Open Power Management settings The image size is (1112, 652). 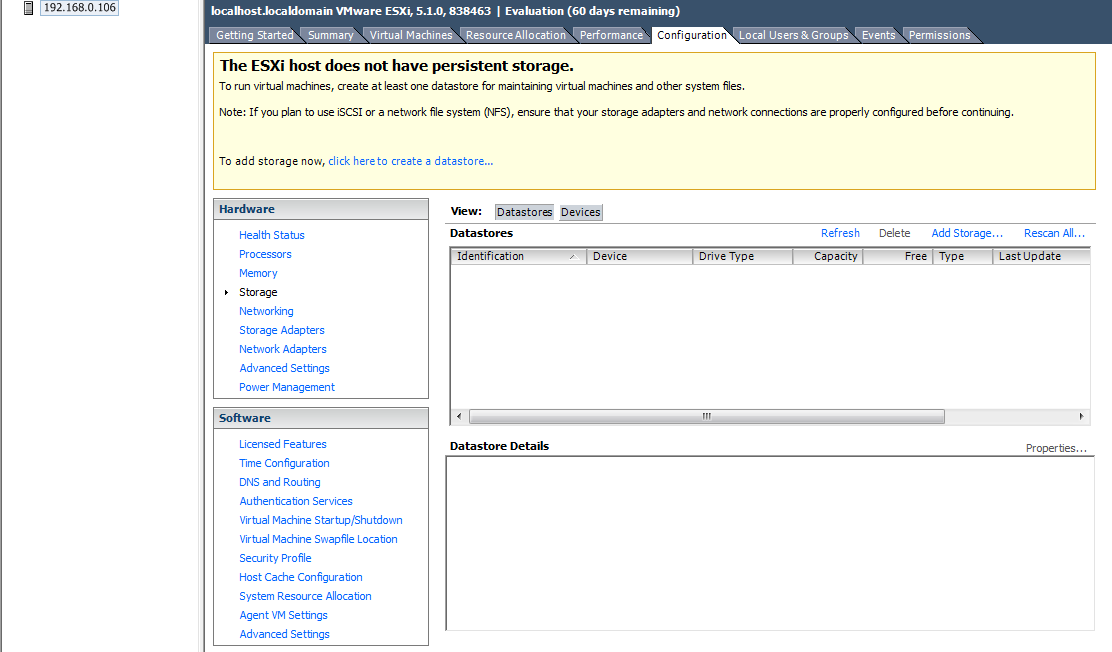287,387
